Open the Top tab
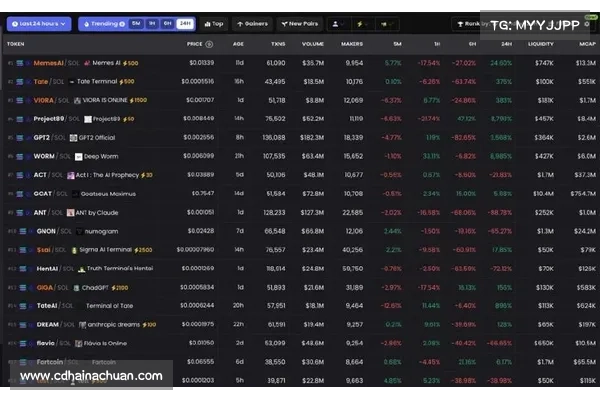Viewport: 600px width, 400px height. coord(214,24)
